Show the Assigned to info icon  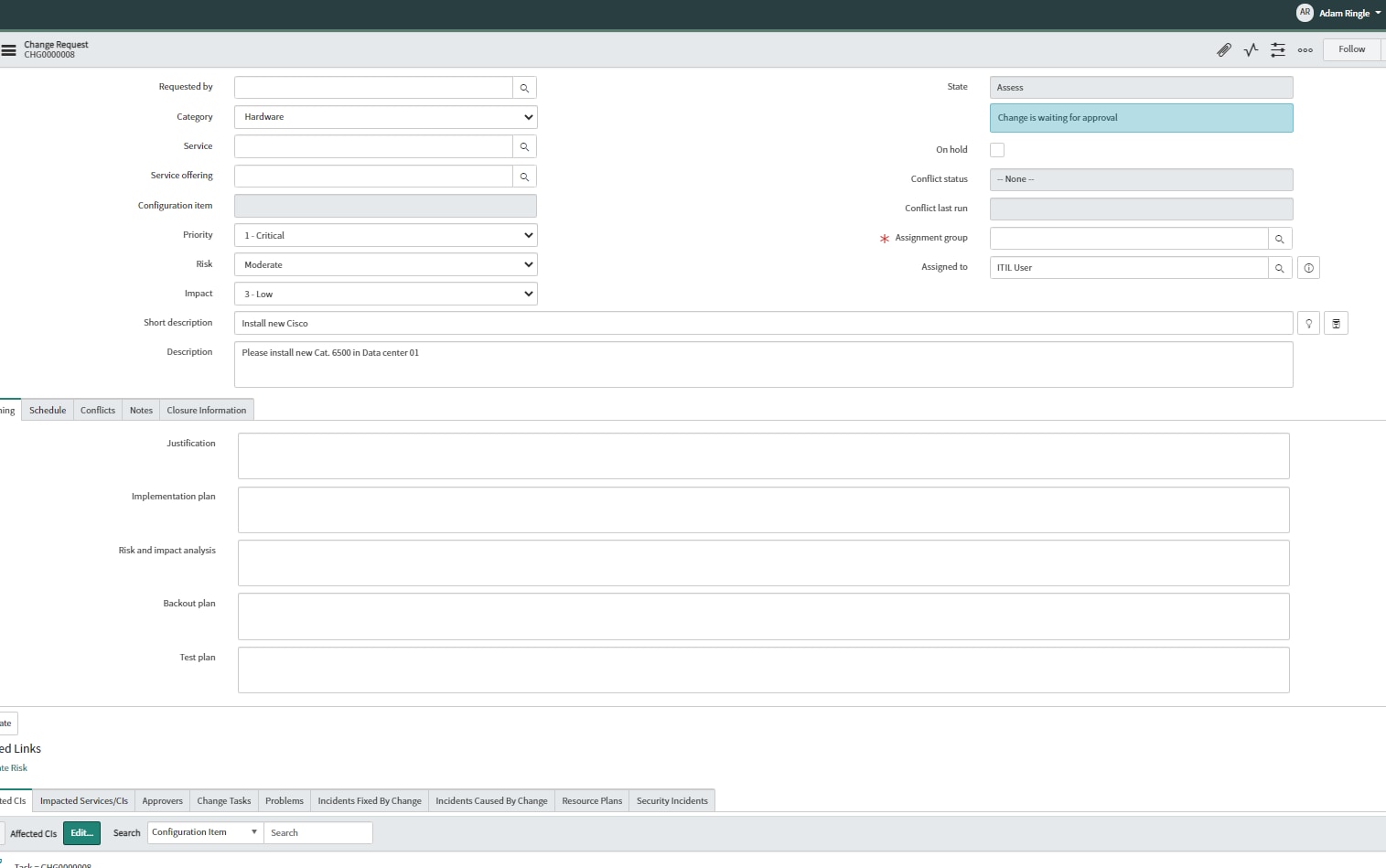[1309, 268]
